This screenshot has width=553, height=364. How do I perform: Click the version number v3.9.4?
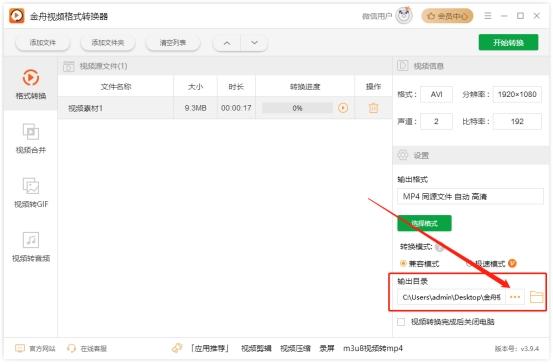[517, 349]
